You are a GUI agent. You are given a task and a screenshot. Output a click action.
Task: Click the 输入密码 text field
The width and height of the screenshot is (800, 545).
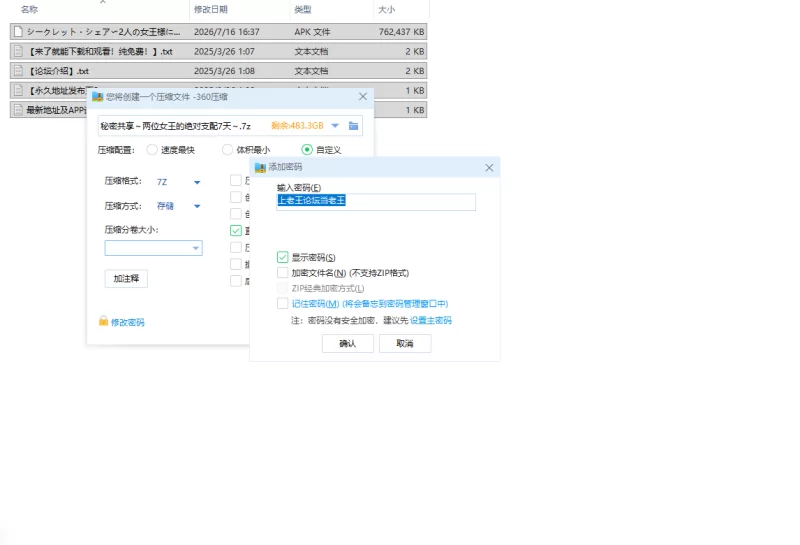376,202
